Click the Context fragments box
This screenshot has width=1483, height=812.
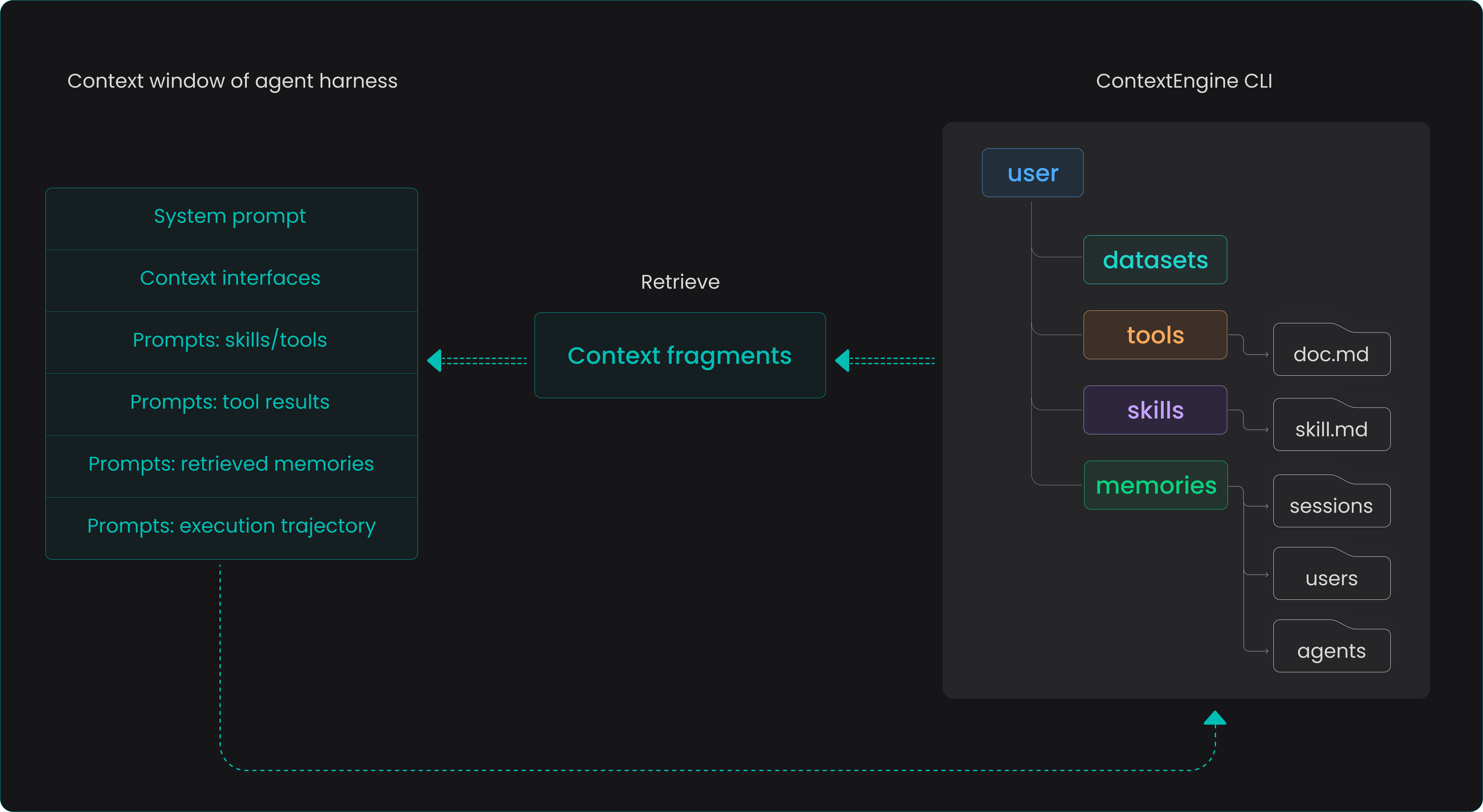coord(679,356)
